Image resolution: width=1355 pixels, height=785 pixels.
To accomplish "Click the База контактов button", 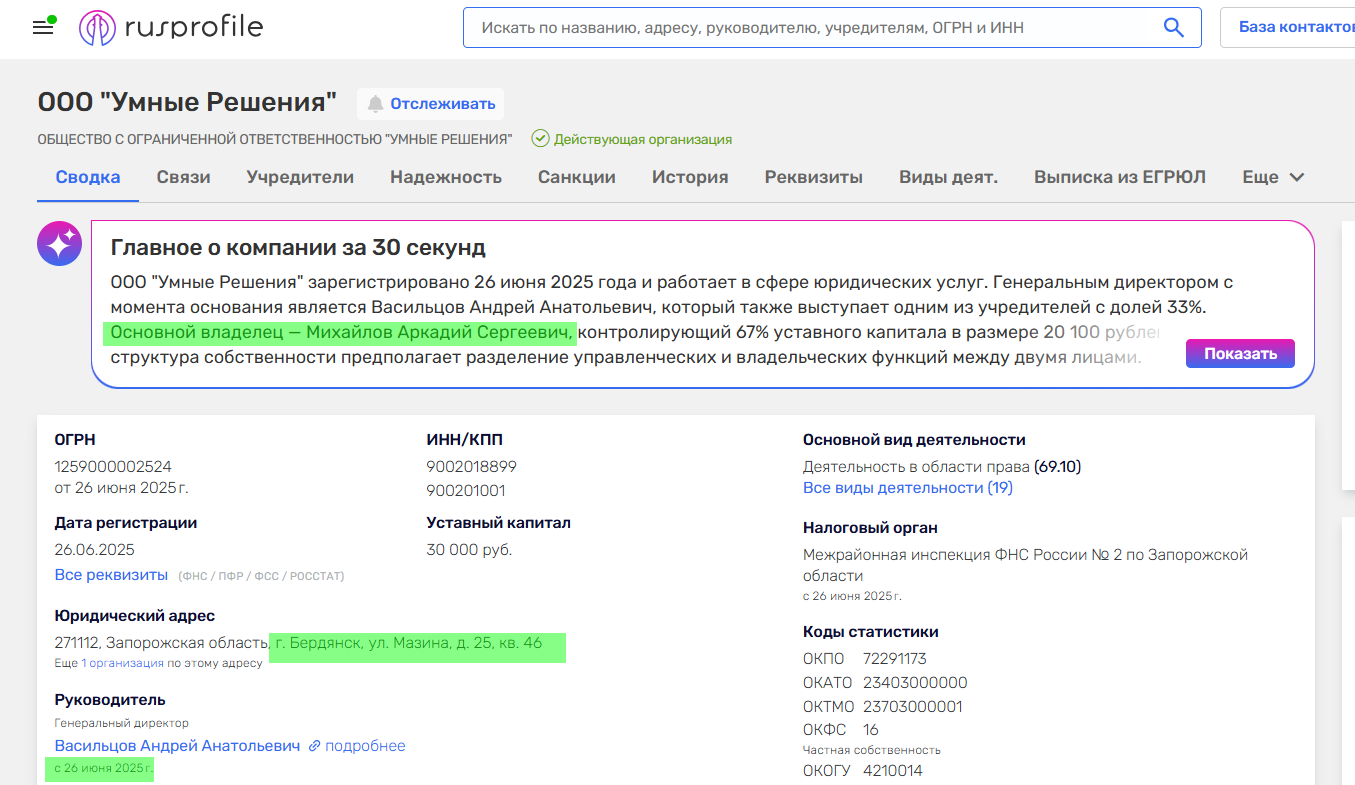I will (x=1295, y=27).
